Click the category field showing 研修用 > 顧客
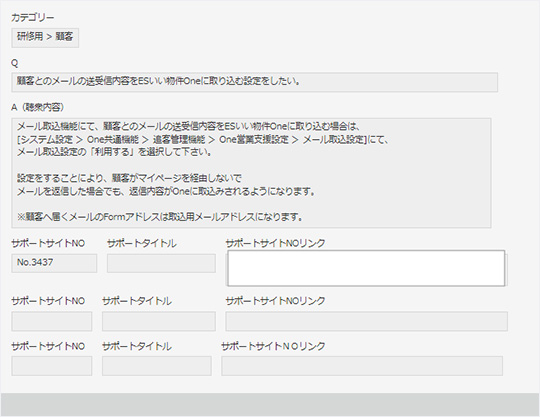 (45, 38)
